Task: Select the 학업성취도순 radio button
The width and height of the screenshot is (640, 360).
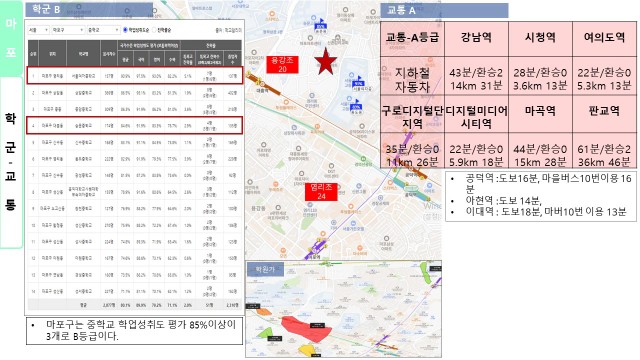Action: pyautogui.click(x=125, y=30)
